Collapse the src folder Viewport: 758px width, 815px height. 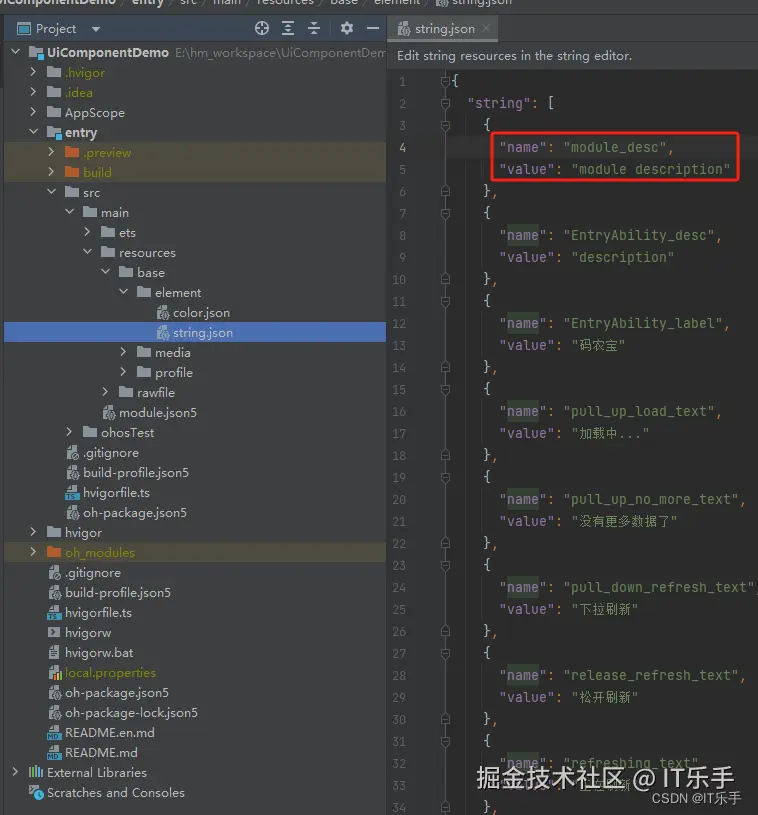click(51, 191)
